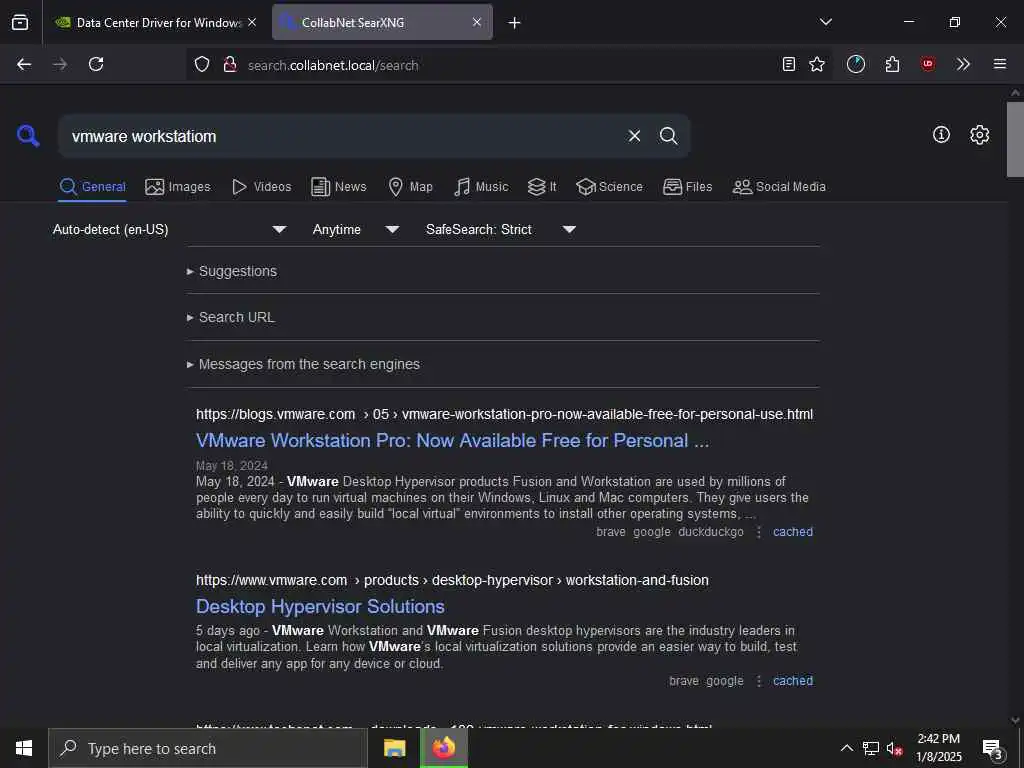Open tracking protection shield icon
1024x768 pixels.
tap(202, 64)
